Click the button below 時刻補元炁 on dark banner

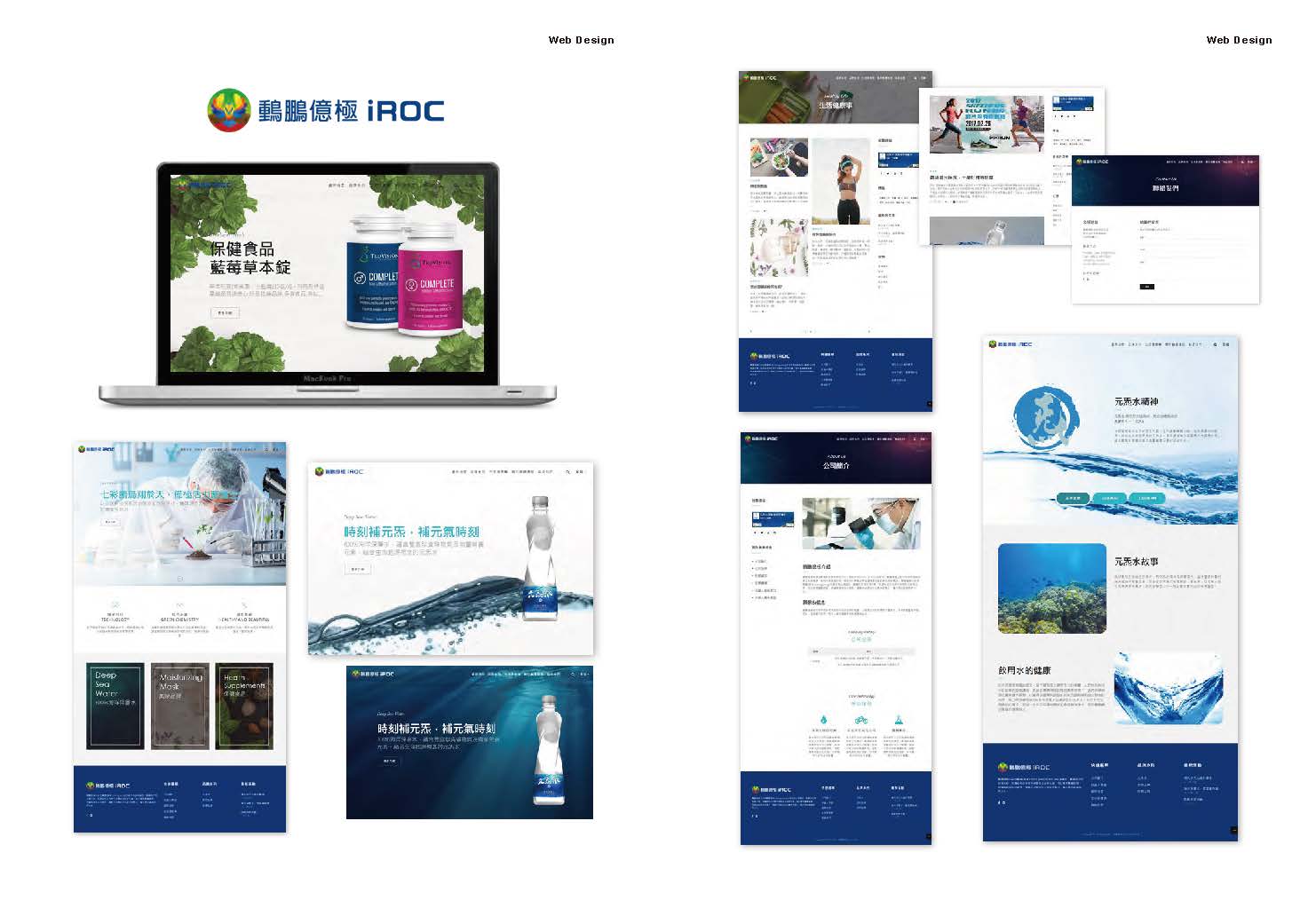pos(389,762)
